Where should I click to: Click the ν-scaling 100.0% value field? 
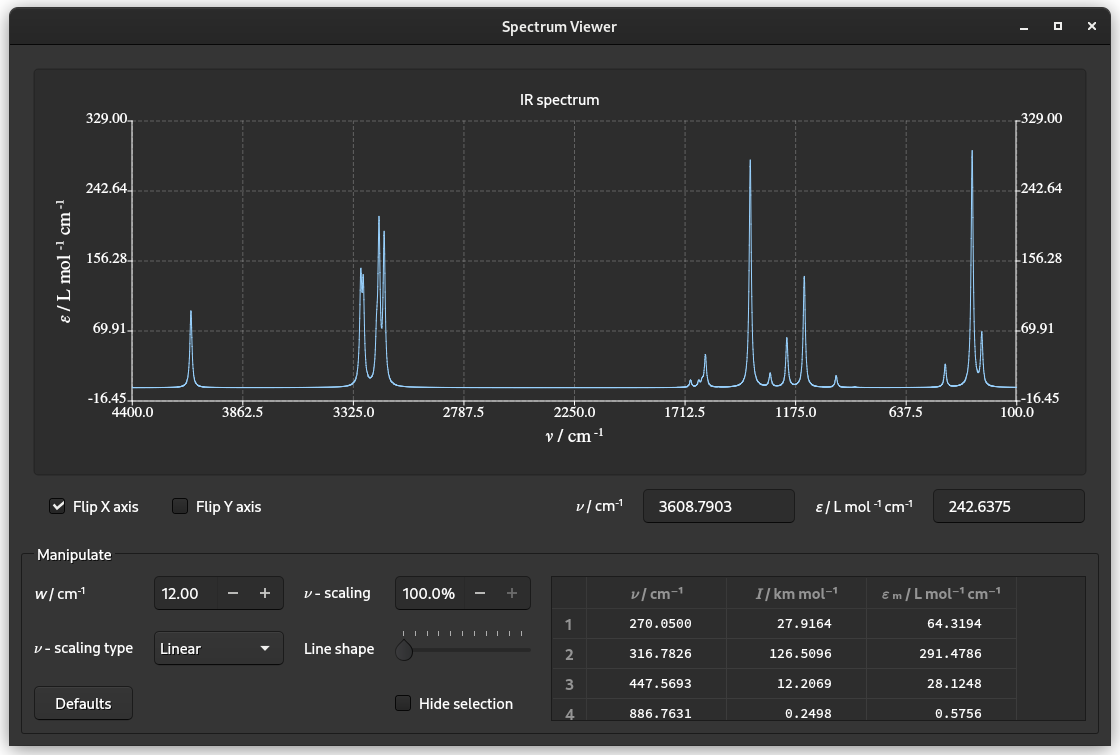[x=430, y=594]
